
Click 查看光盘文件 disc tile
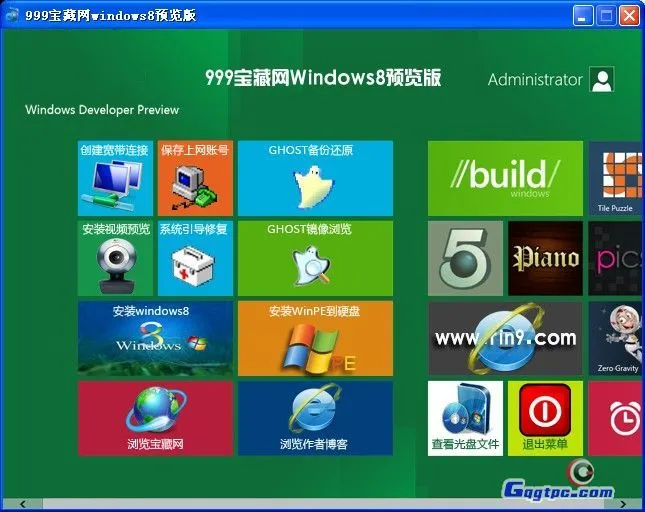(465, 418)
